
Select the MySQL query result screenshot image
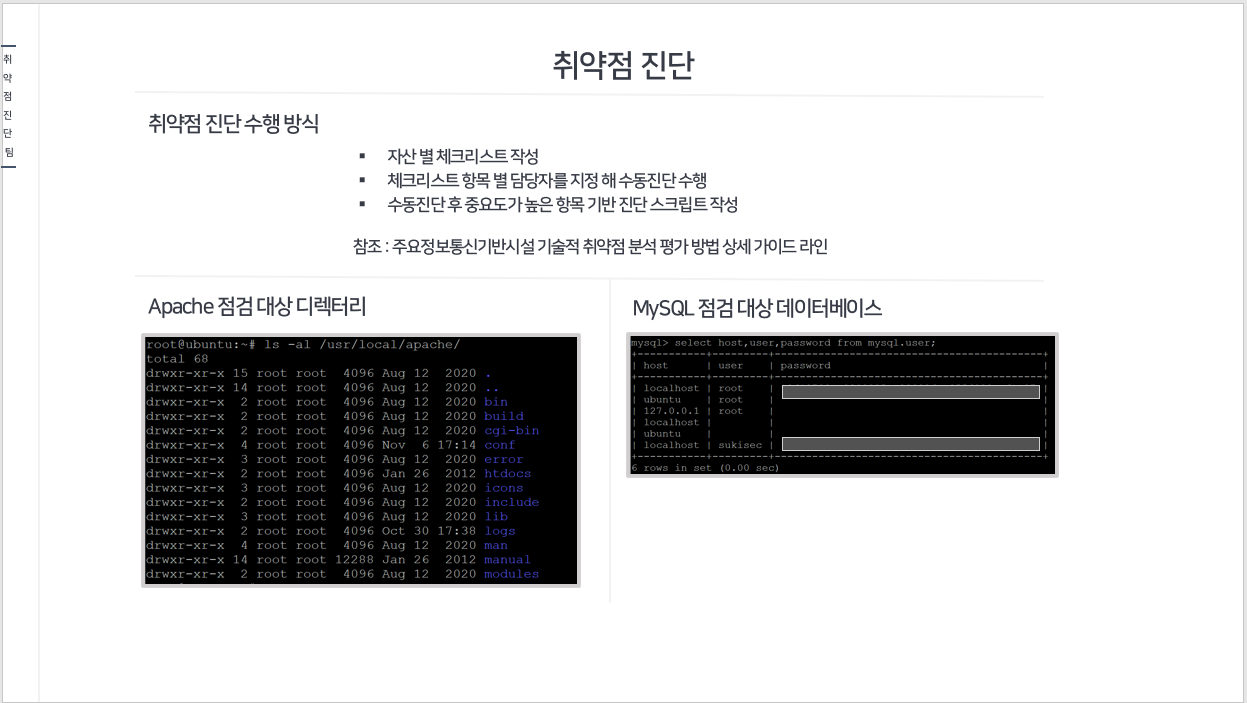point(842,405)
